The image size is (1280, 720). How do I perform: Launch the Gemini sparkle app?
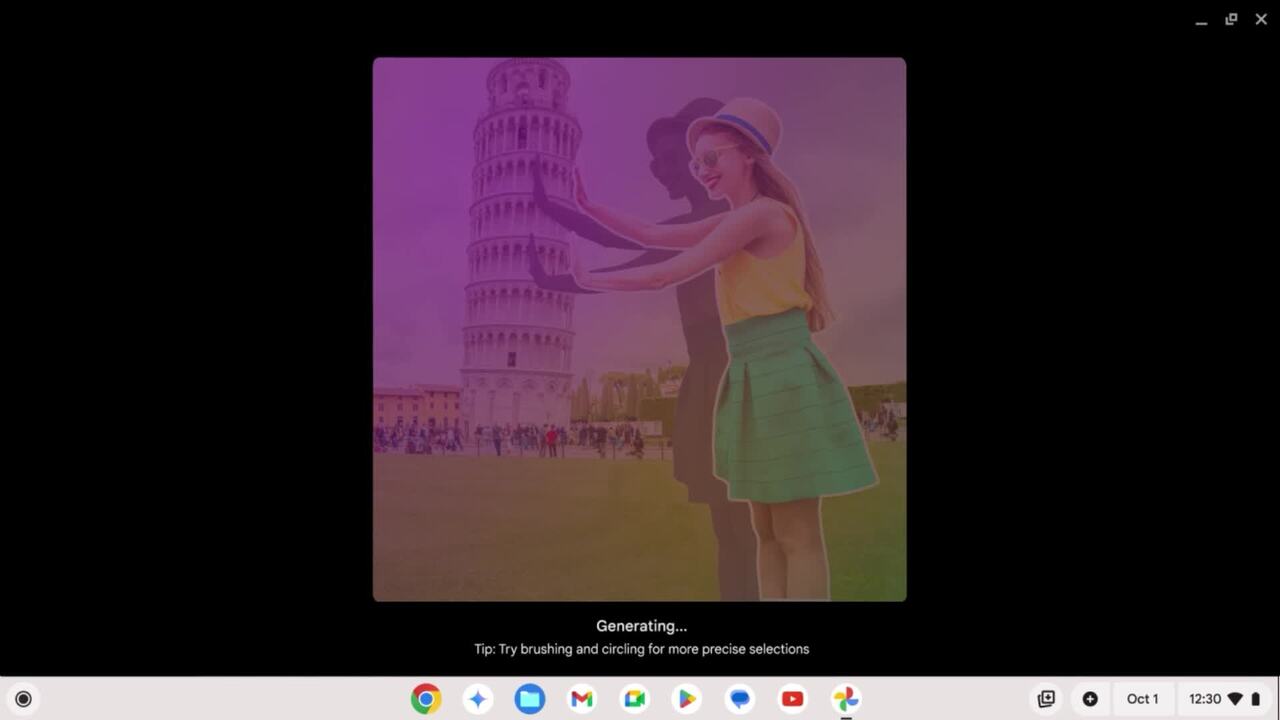coord(478,699)
